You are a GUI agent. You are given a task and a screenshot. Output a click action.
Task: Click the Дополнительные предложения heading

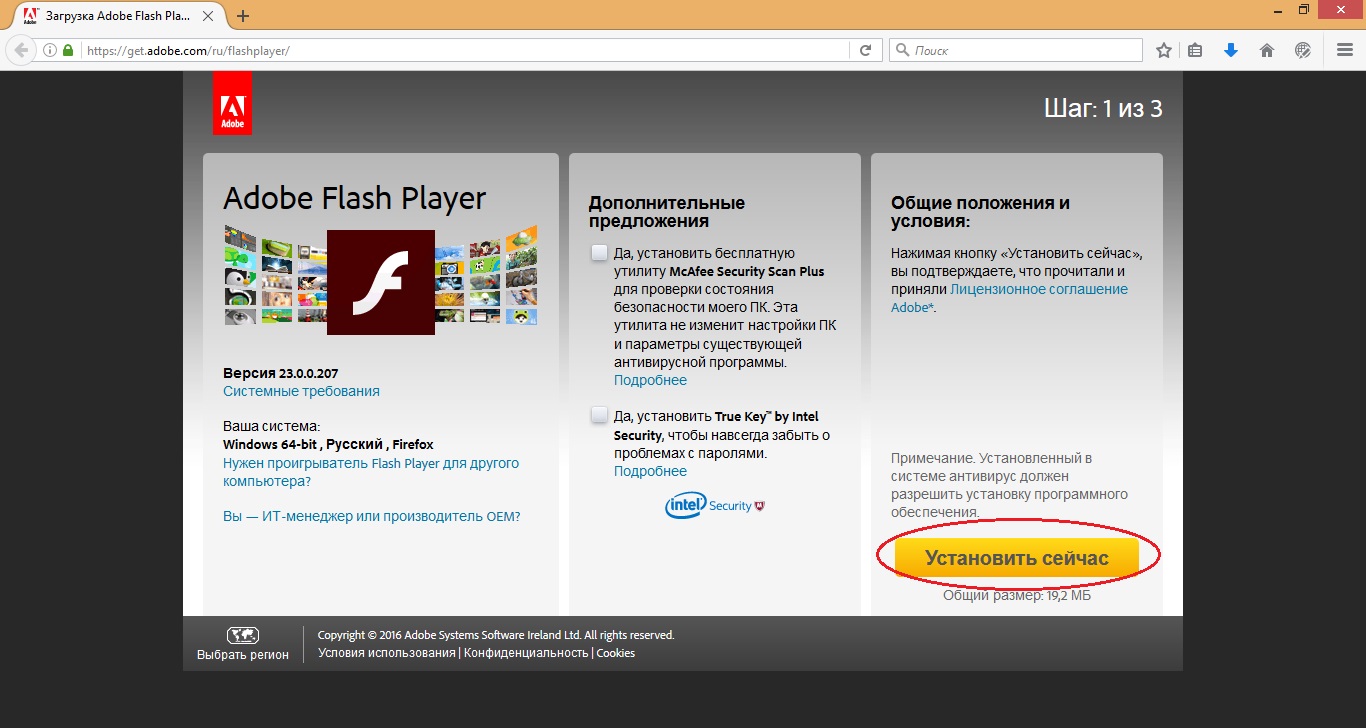666,212
